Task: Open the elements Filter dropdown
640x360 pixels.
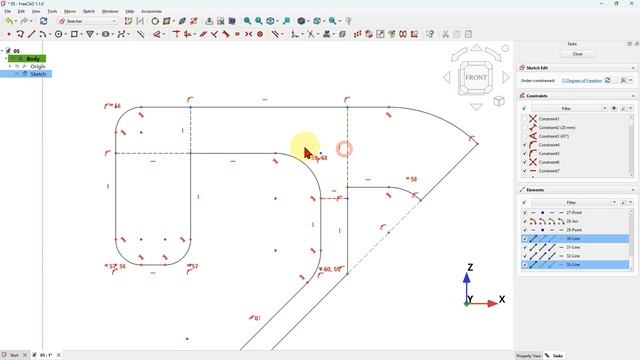Action: point(574,202)
